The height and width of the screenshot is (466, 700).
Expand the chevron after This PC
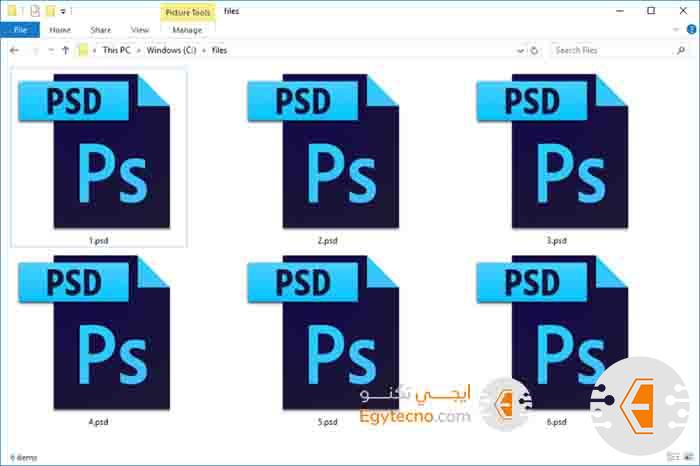tap(138, 50)
